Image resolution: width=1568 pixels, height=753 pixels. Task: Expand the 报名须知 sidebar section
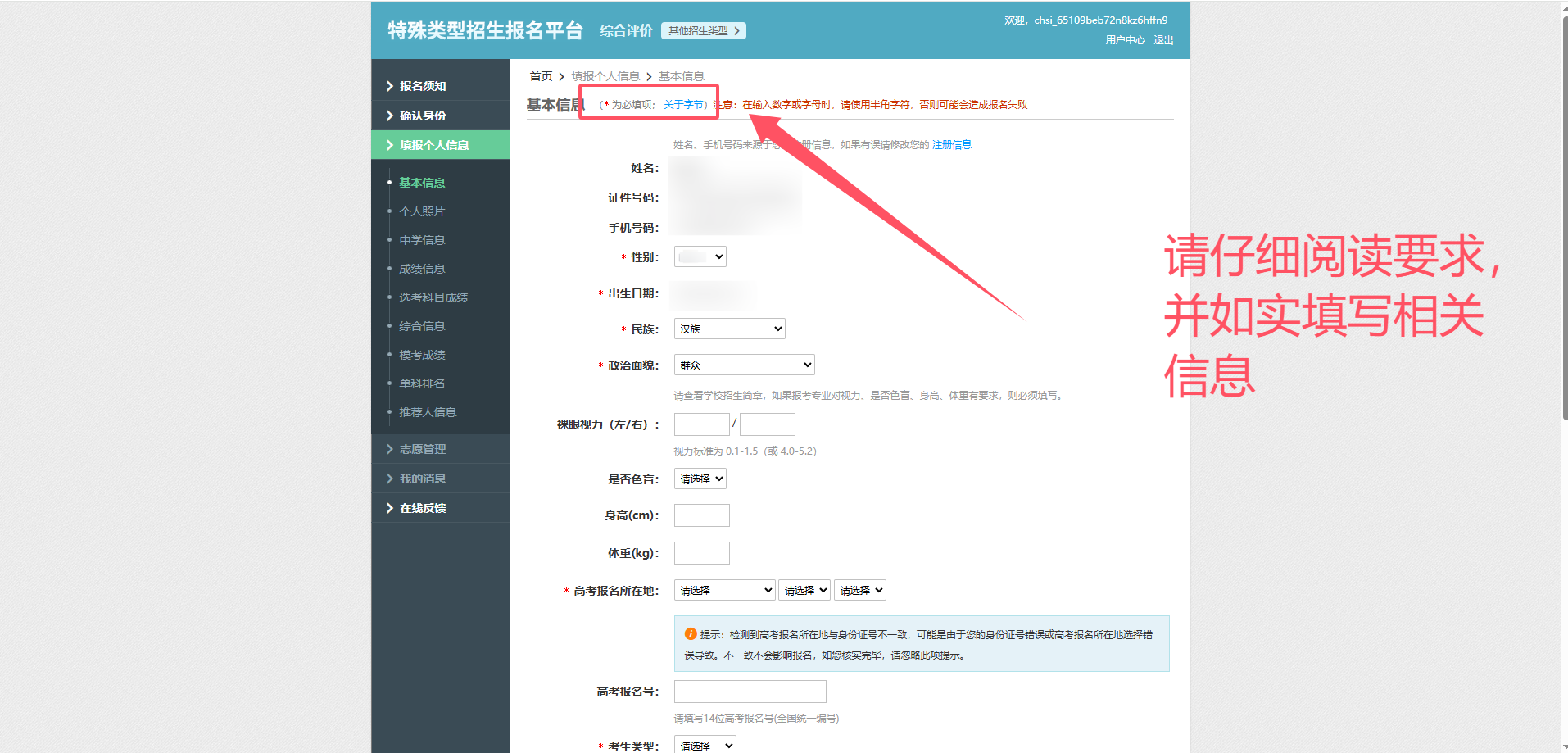(423, 86)
